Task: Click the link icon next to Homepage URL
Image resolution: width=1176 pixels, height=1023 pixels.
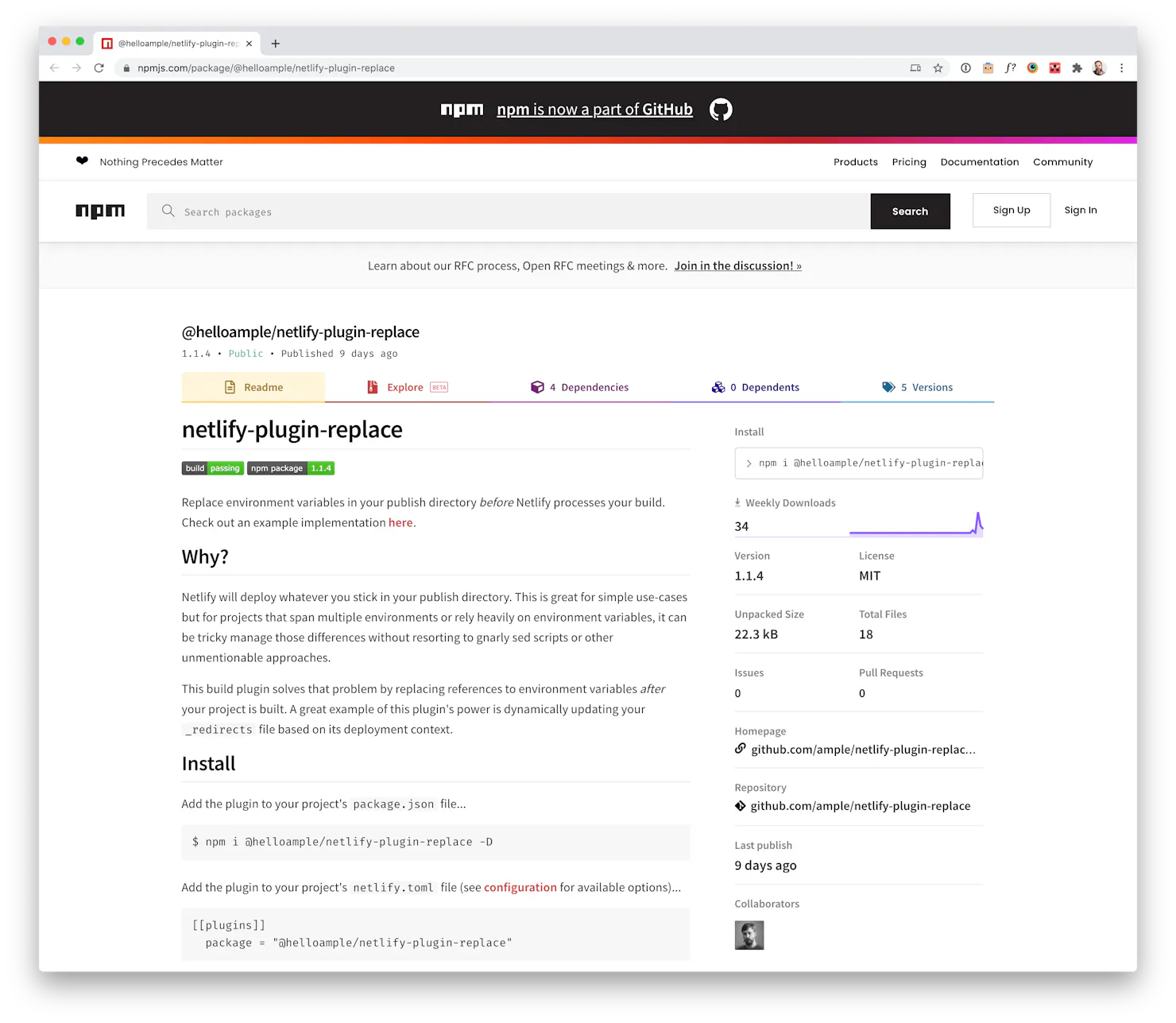Action: 741,749
